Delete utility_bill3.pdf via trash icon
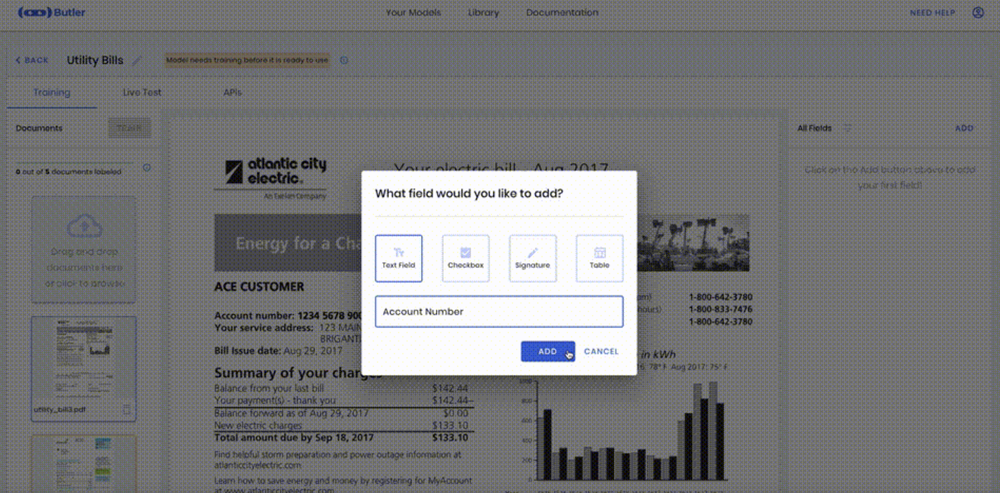Image resolution: width=1000 pixels, height=493 pixels. (x=126, y=409)
